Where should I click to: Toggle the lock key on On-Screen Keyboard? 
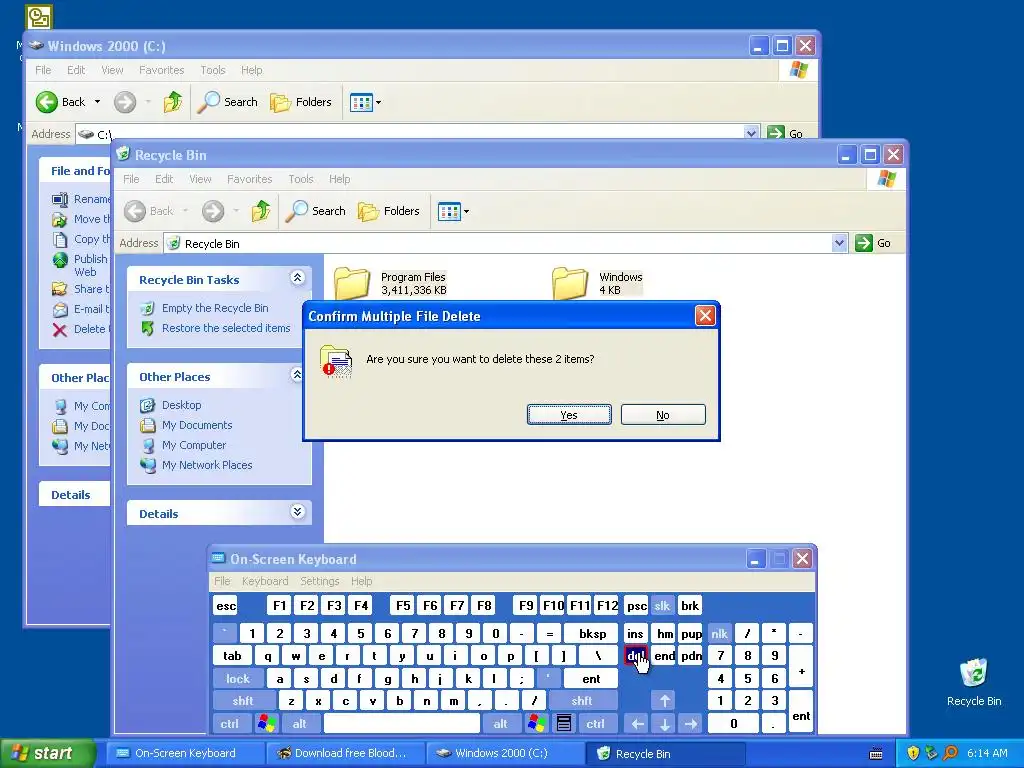click(x=238, y=679)
